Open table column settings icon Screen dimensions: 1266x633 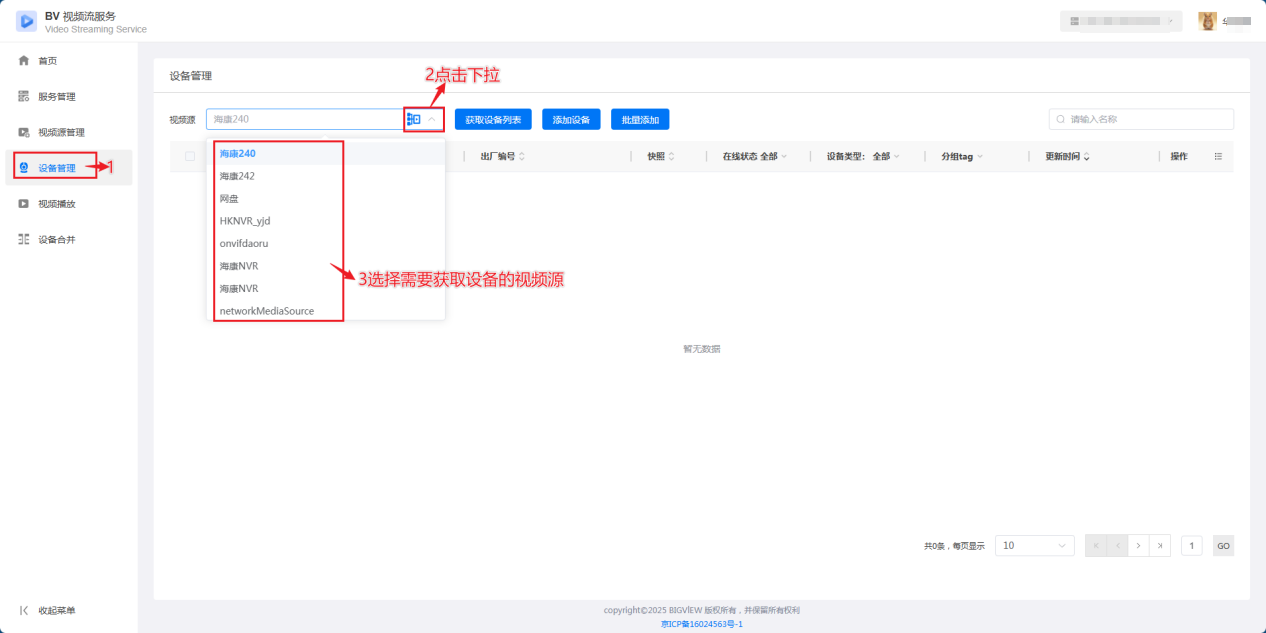pos(1218,156)
